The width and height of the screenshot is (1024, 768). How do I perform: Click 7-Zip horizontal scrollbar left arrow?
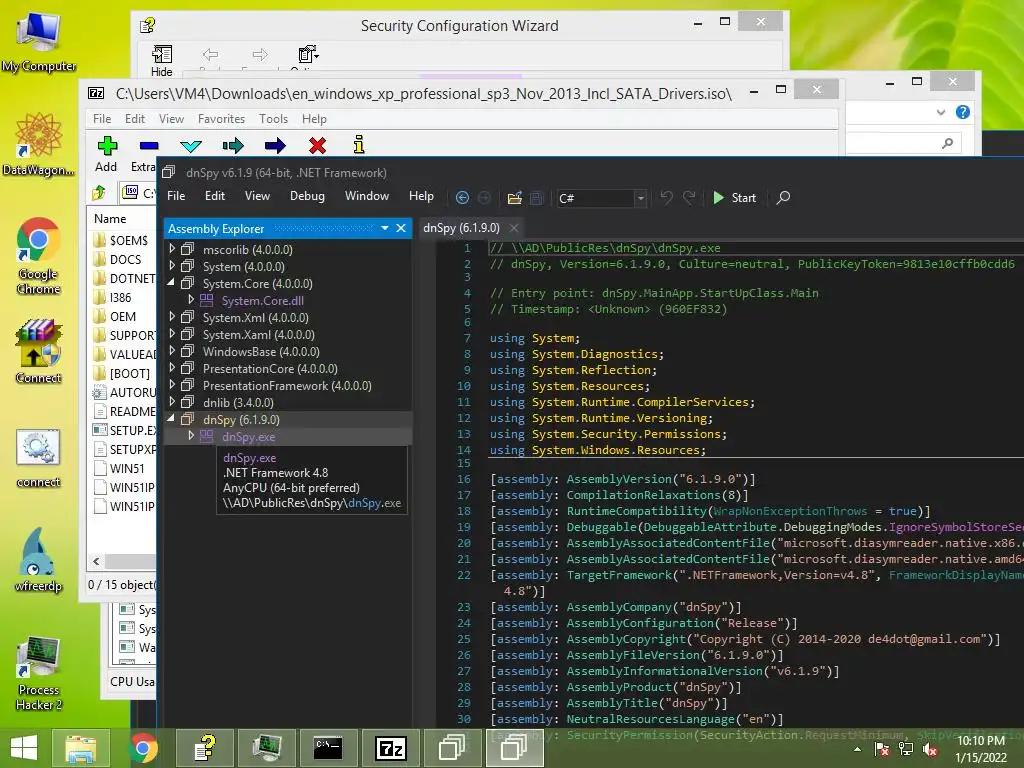point(96,561)
